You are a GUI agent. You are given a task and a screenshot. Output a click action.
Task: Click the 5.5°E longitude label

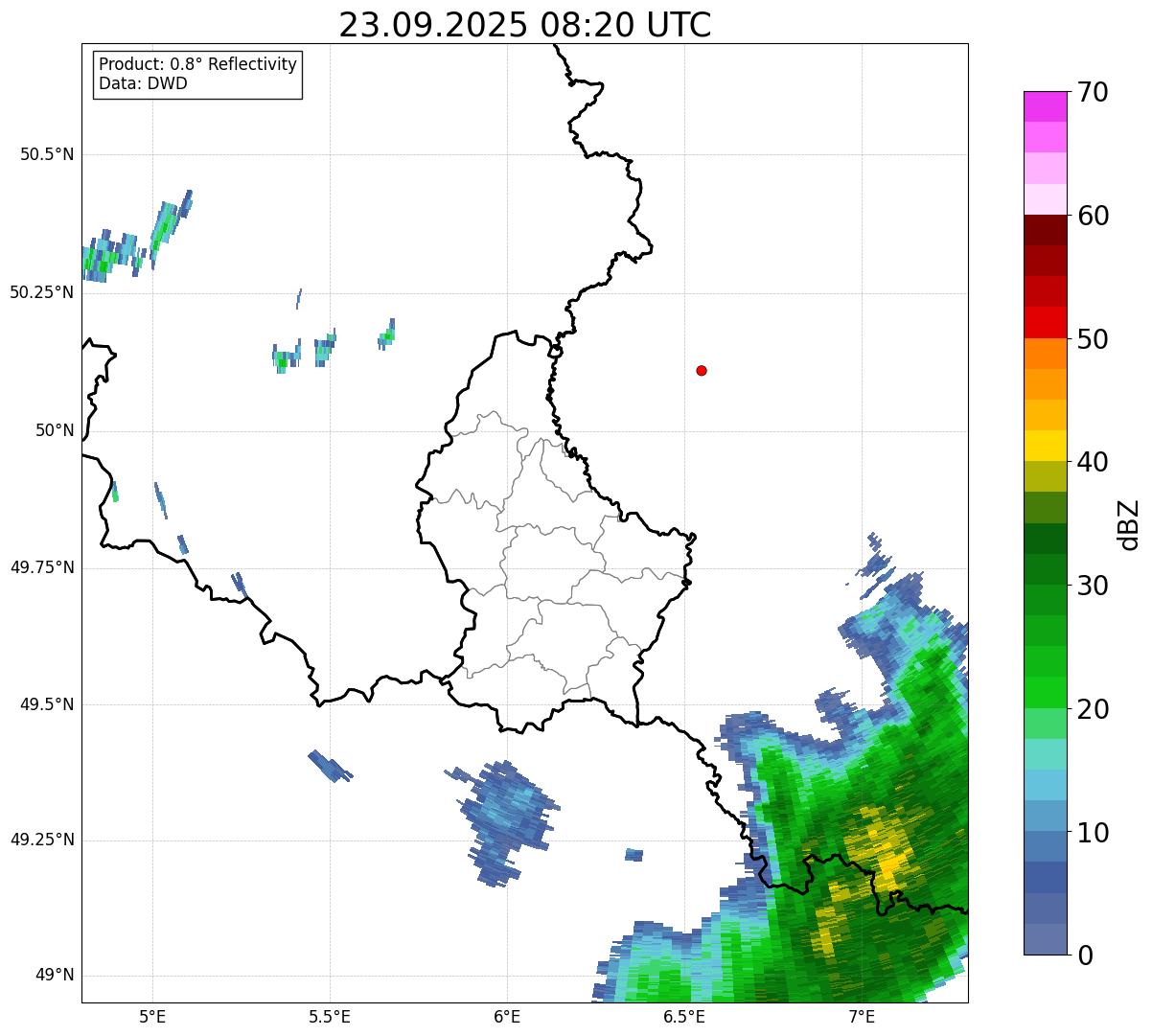330,1016
